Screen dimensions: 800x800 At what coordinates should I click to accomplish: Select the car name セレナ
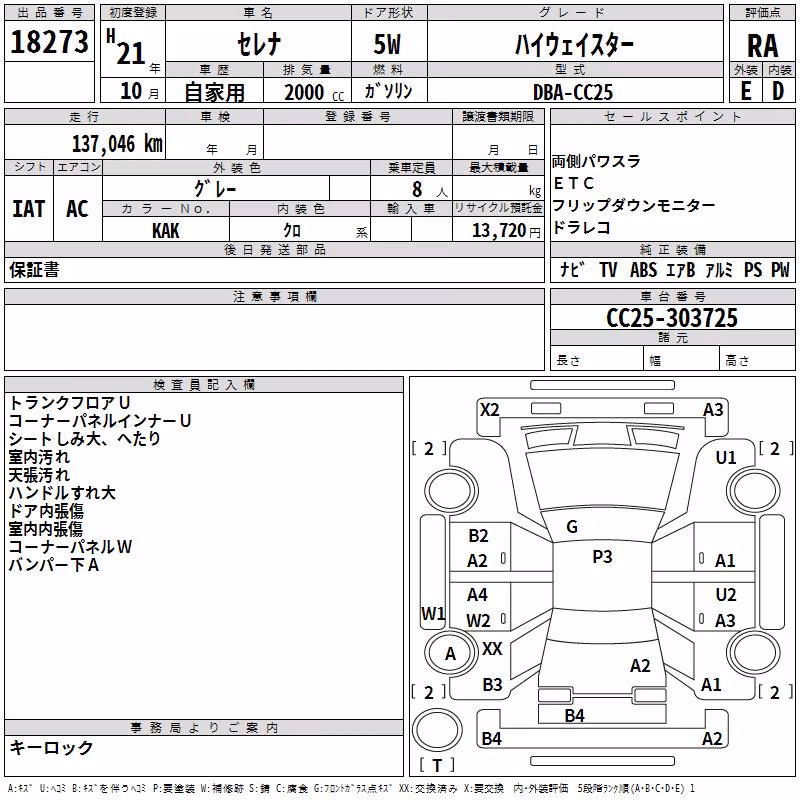click(259, 44)
